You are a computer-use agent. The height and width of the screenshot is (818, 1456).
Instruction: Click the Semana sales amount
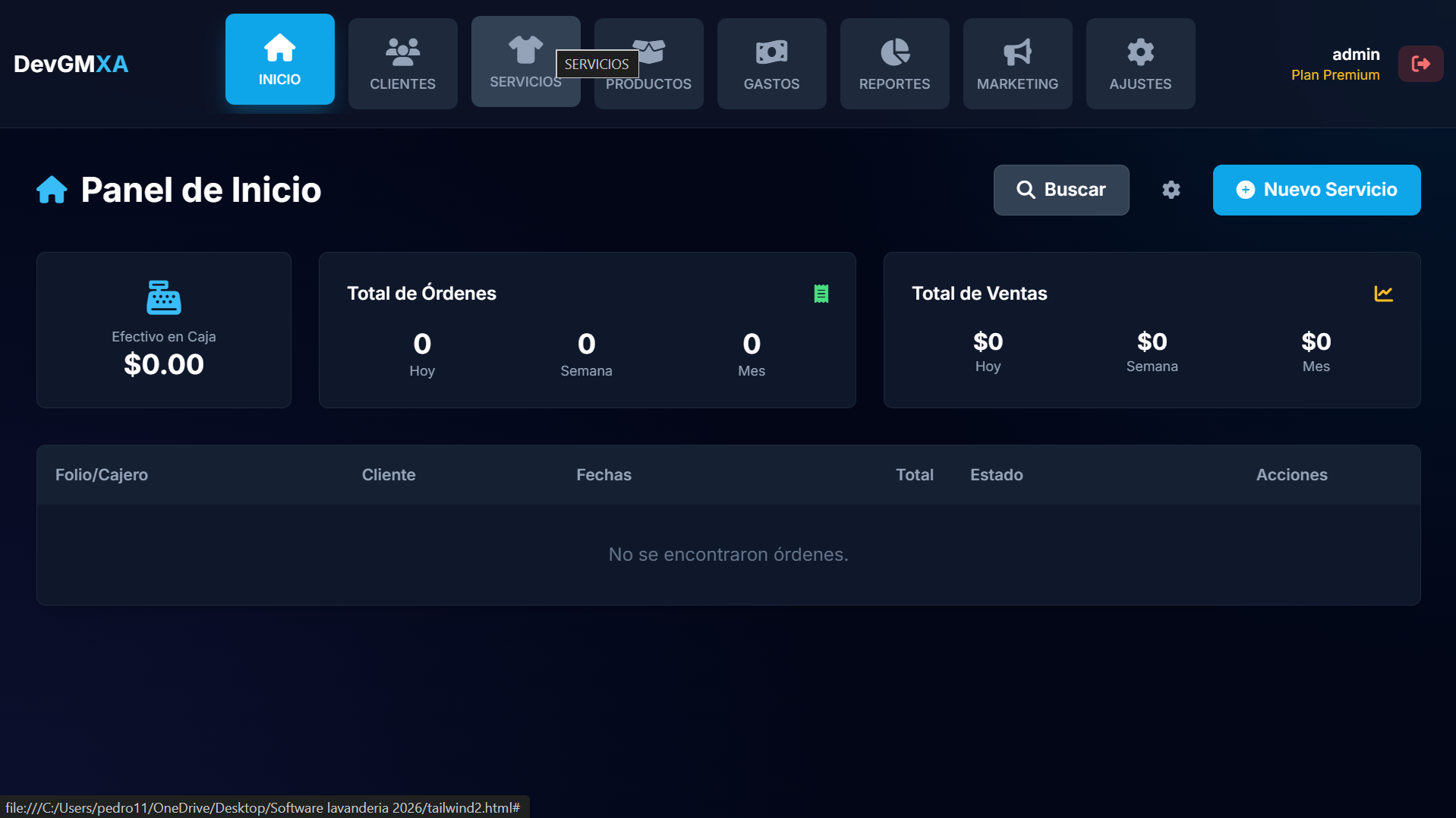[x=1152, y=342]
